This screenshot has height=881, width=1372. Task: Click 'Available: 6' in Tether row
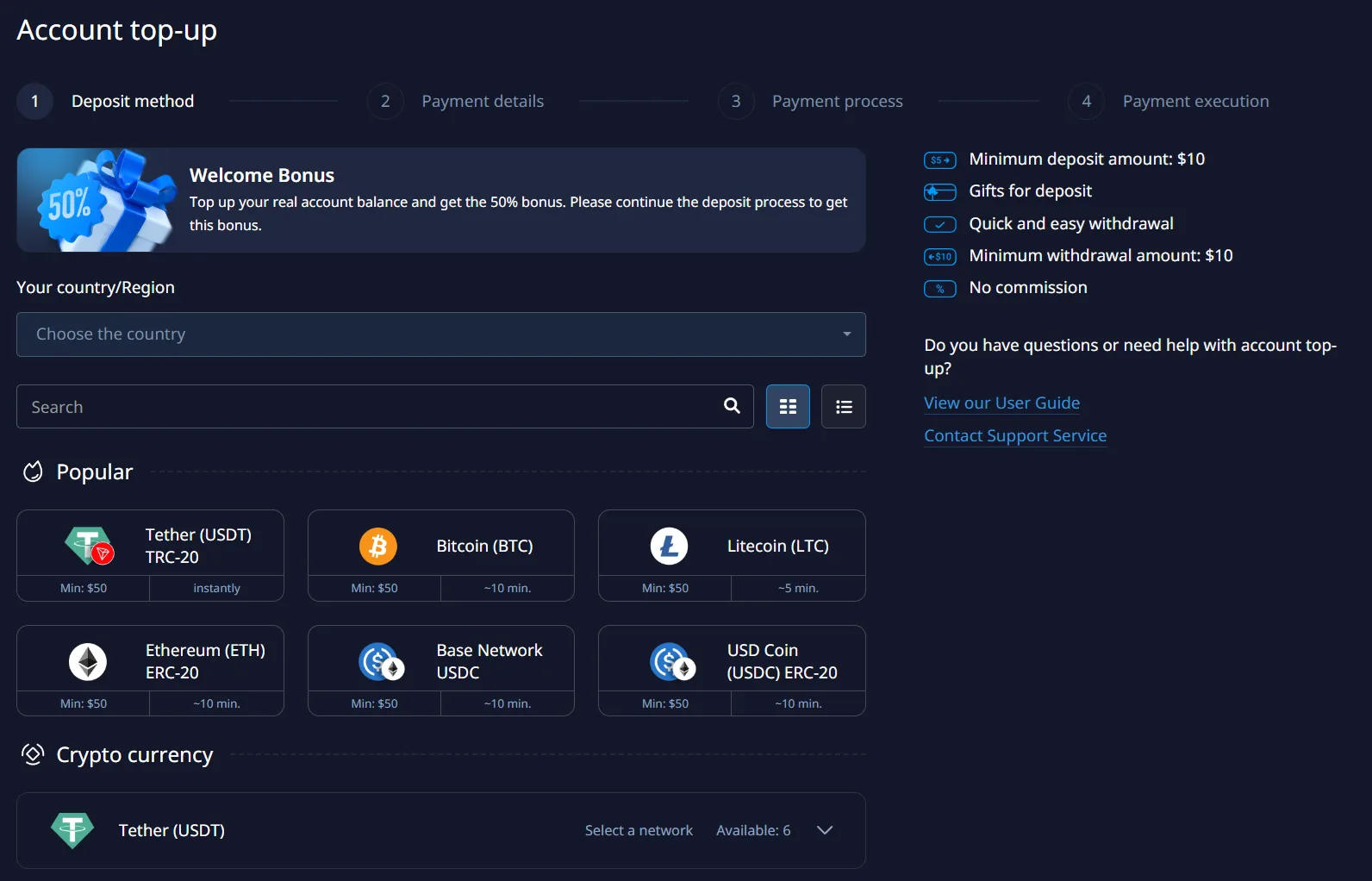(x=753, y=830)
